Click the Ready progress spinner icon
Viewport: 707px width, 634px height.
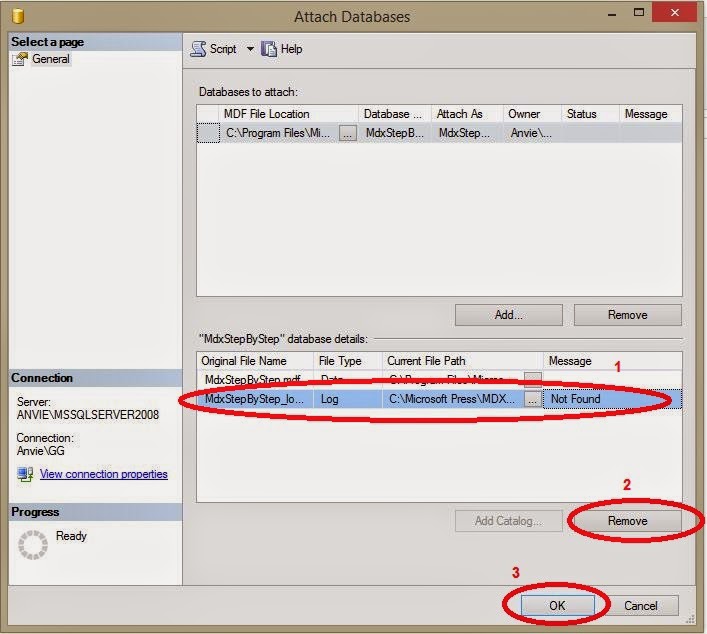32,545
